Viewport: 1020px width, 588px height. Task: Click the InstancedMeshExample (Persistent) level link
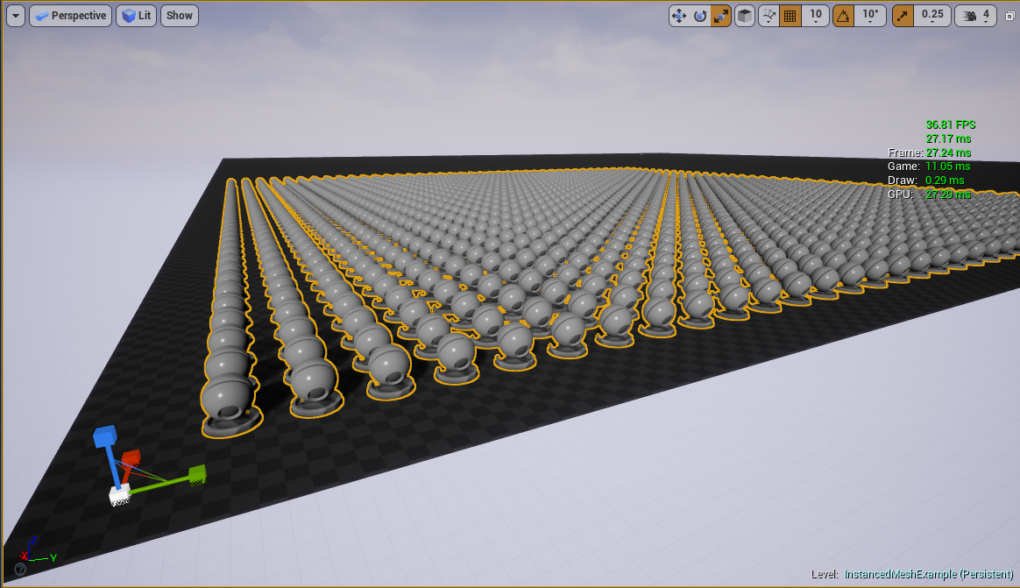tap(928, 574)
